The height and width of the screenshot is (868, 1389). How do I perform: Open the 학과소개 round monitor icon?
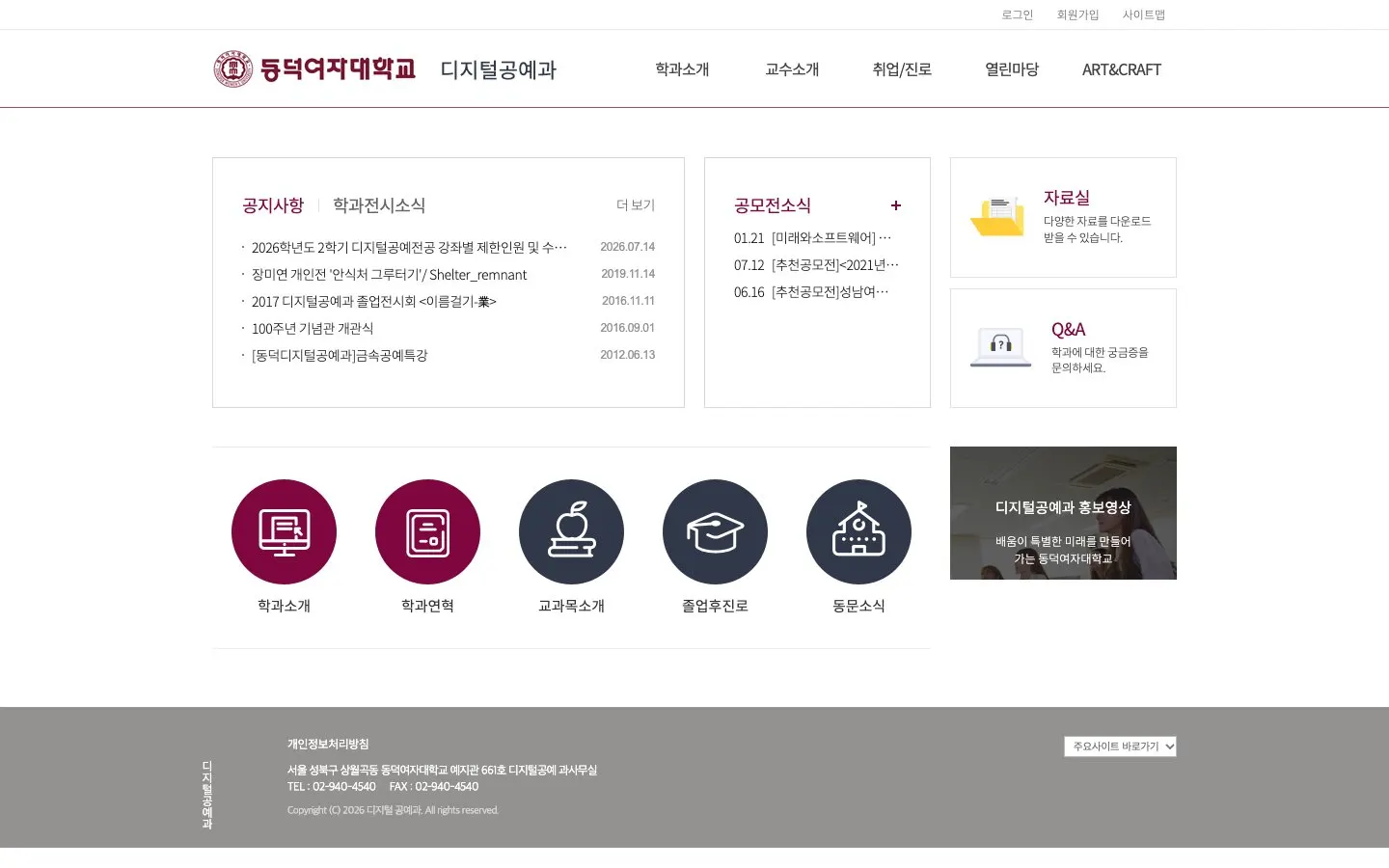284,531
